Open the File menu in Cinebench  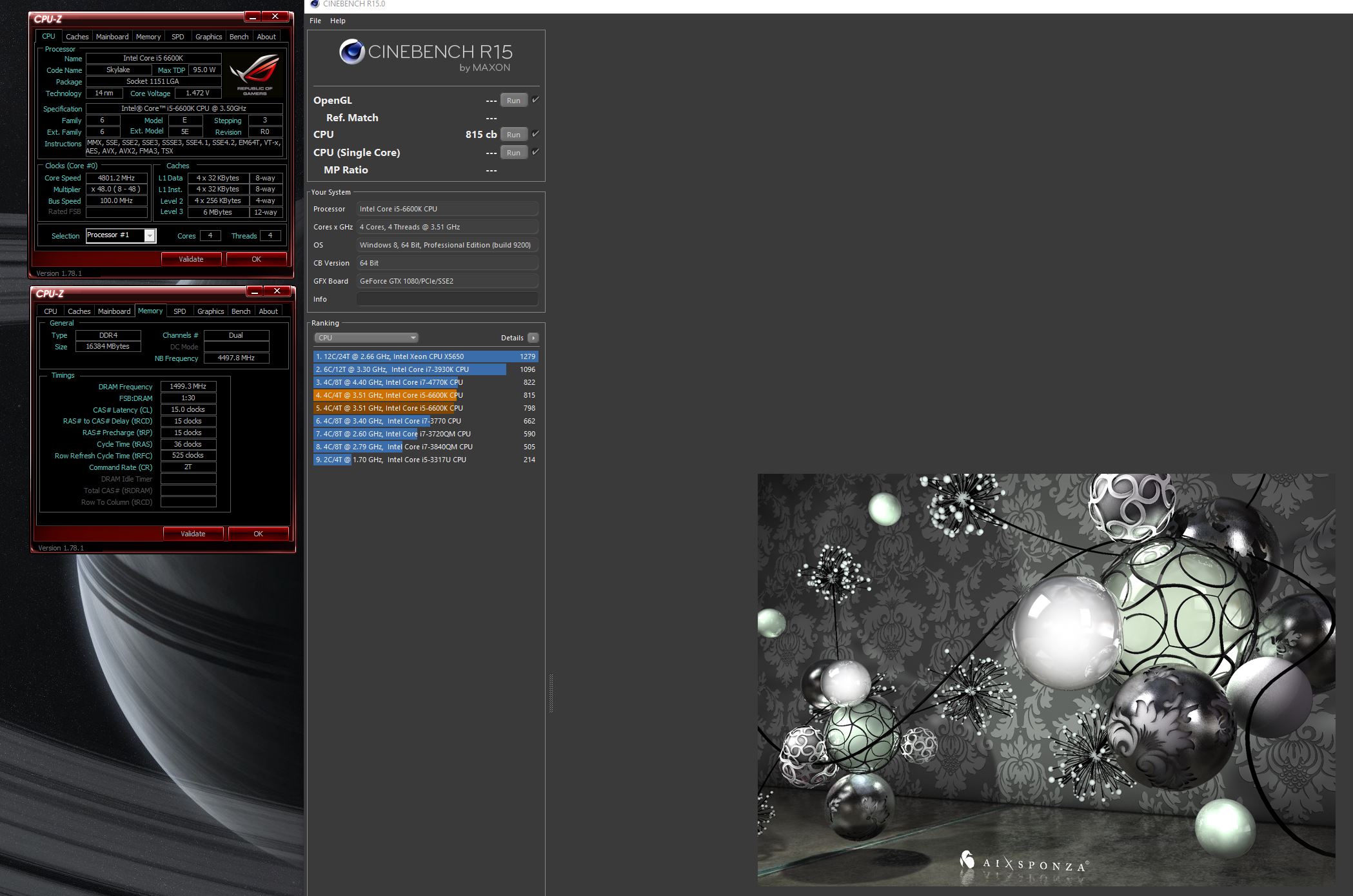coord(315,21)
